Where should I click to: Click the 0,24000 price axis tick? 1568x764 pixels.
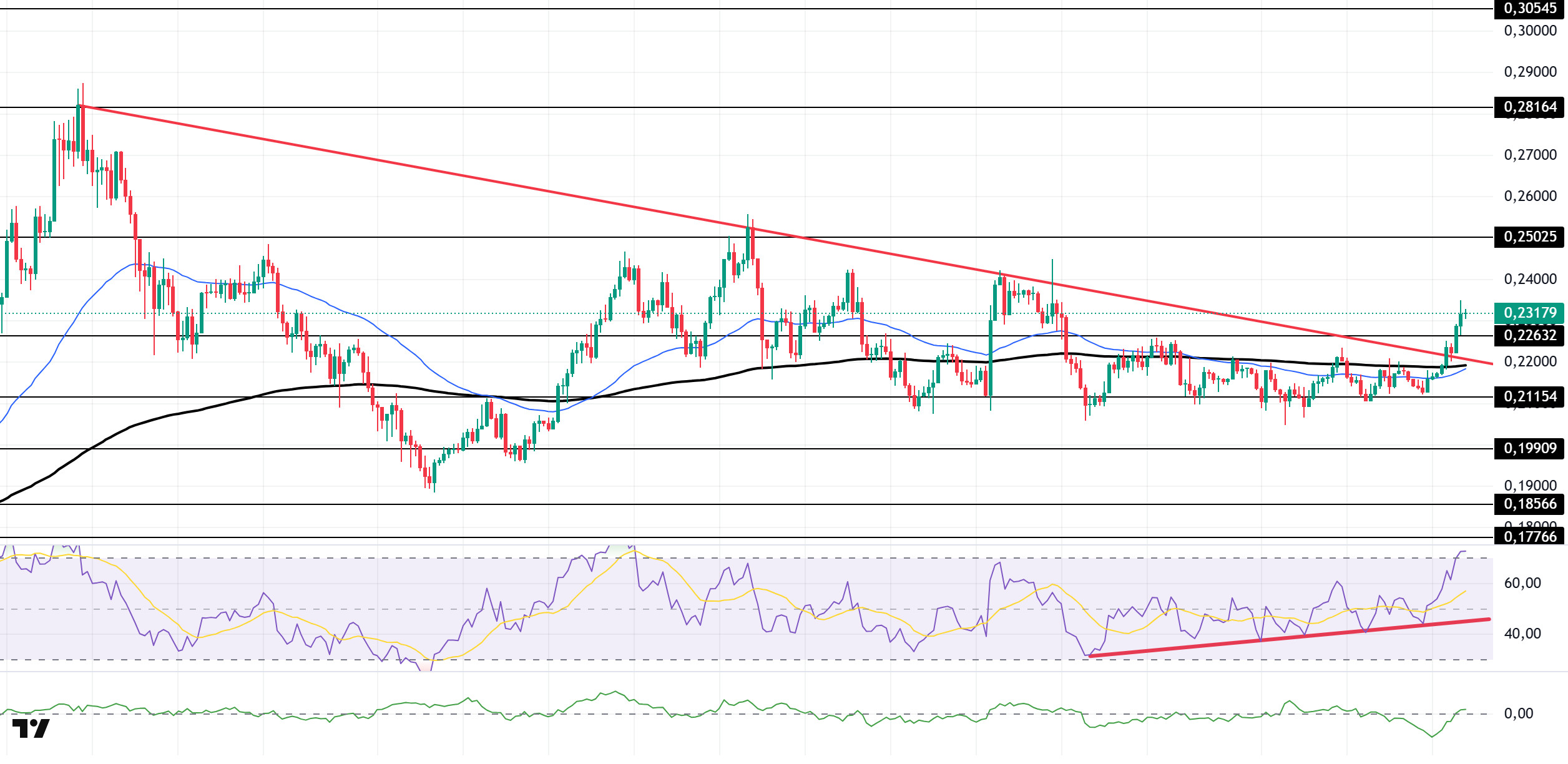(x=1531, y=280)
